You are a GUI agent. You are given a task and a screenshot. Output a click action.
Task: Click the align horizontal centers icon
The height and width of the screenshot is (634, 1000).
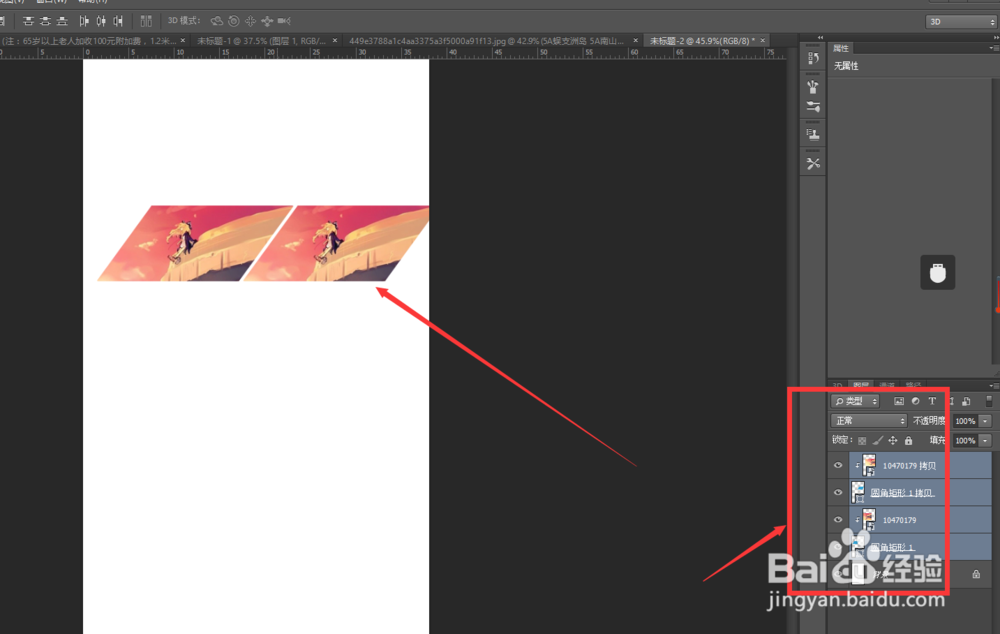(x=101, y=21)
